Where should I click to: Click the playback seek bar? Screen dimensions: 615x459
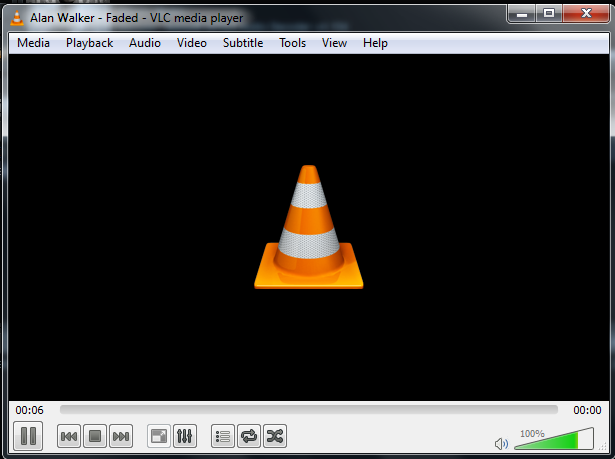[309, 410]
